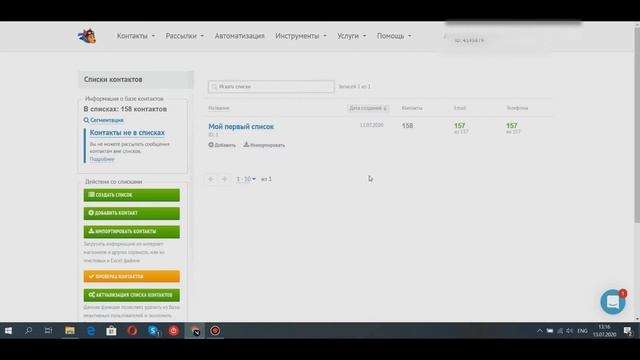This screenshot has height=360, width=640.
Task: Open Skype from taskbar
Action: pyautogui.click(x=153, y=331)
